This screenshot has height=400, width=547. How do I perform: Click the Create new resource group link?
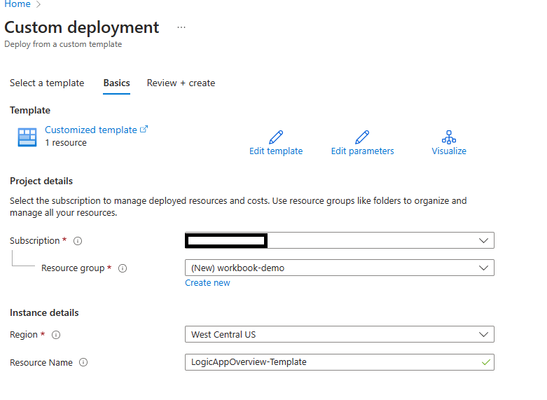(207, 283)
